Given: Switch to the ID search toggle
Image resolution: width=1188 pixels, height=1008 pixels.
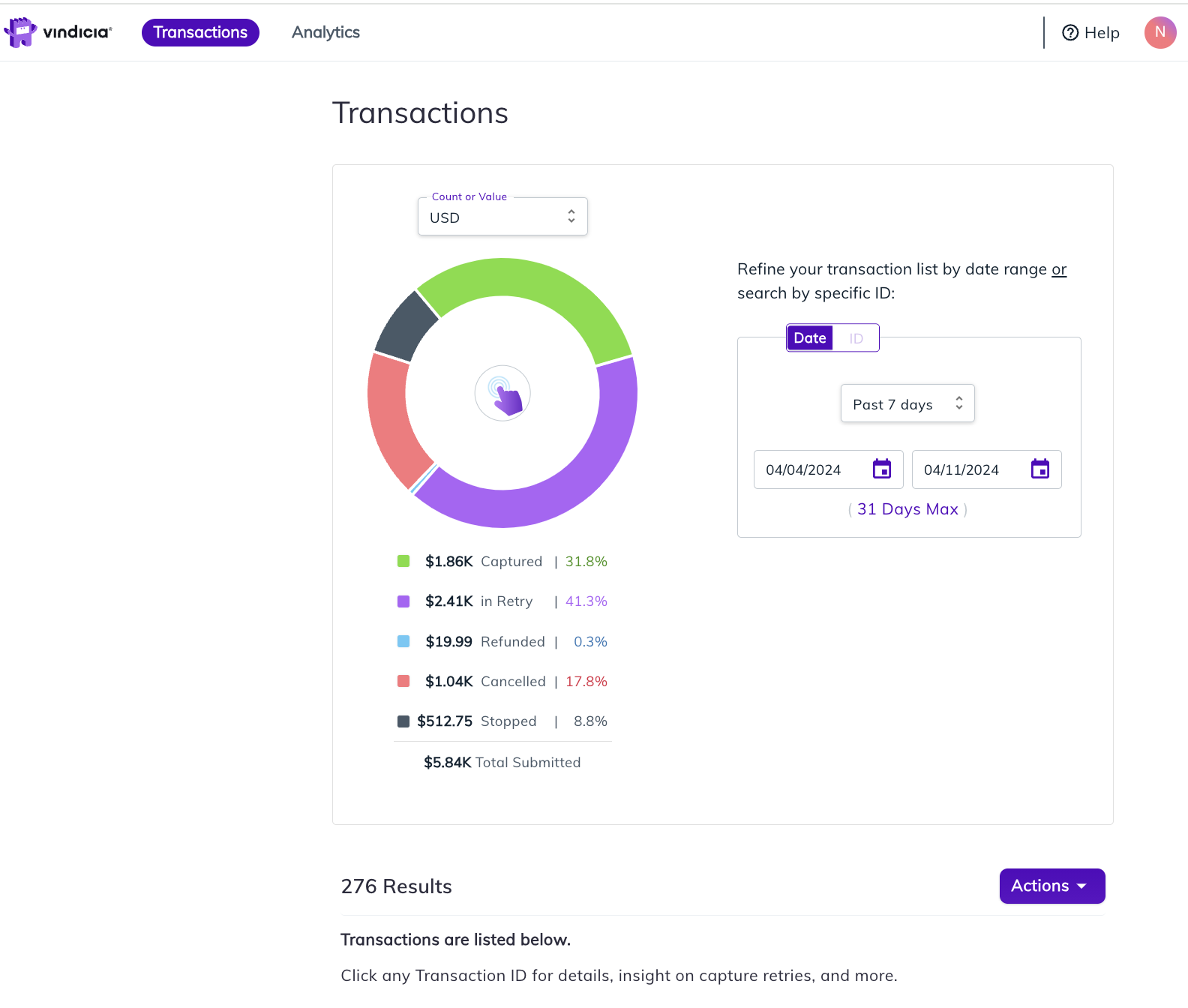Looking at the screenshot, I should [856, 338].
